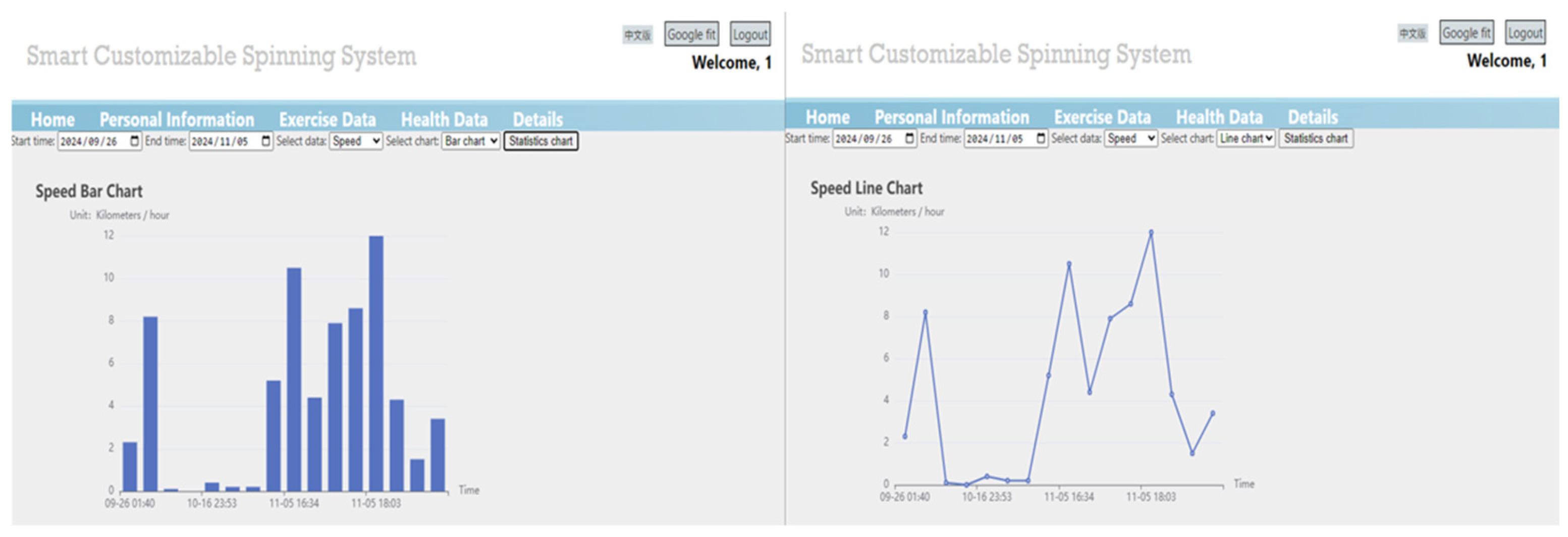Click left Statistics chart button

pos(540,141)
